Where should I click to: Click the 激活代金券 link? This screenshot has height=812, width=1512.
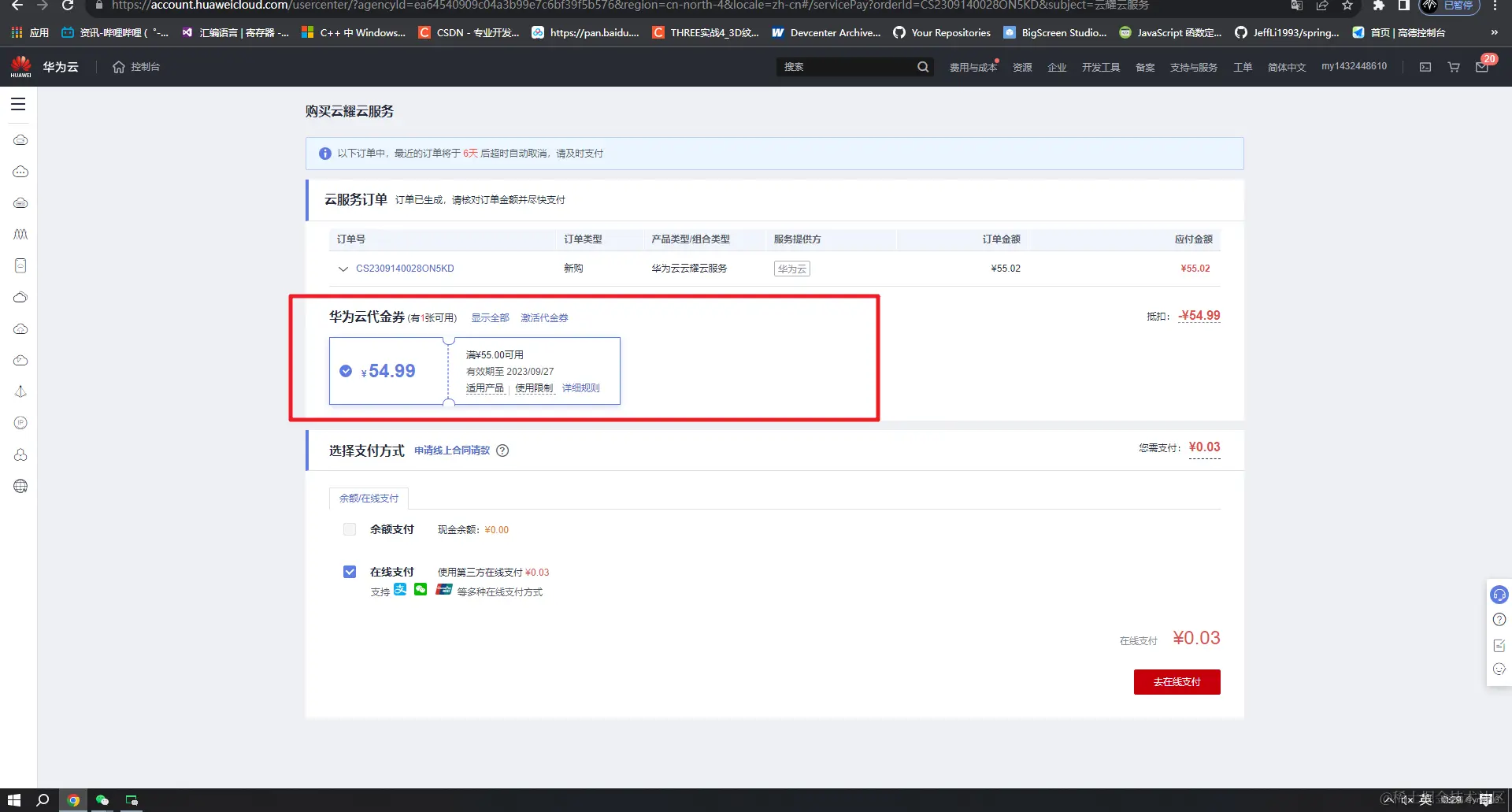coord(544,318)
